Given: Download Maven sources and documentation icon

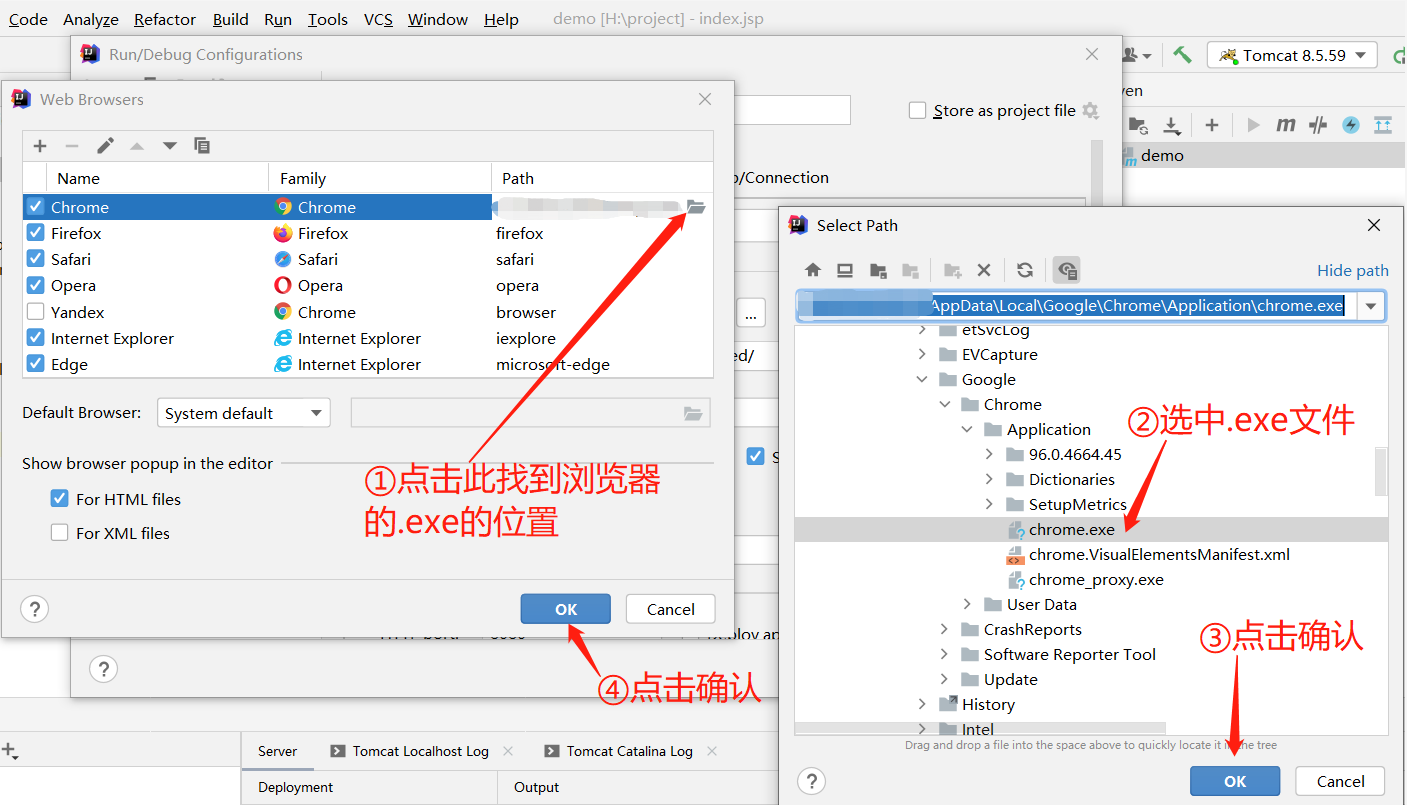Looking at the screenshot, I should coord(1172,125).
